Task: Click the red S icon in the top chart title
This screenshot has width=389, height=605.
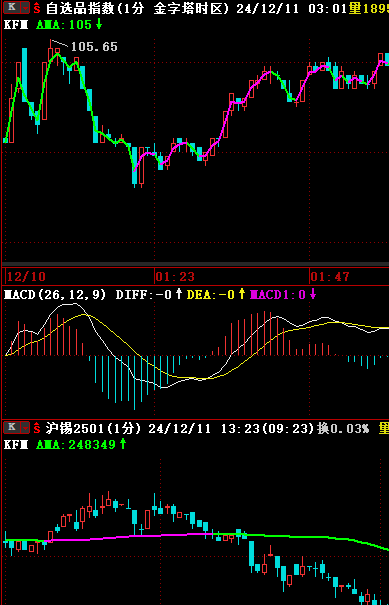Action: tap(37, 8)
